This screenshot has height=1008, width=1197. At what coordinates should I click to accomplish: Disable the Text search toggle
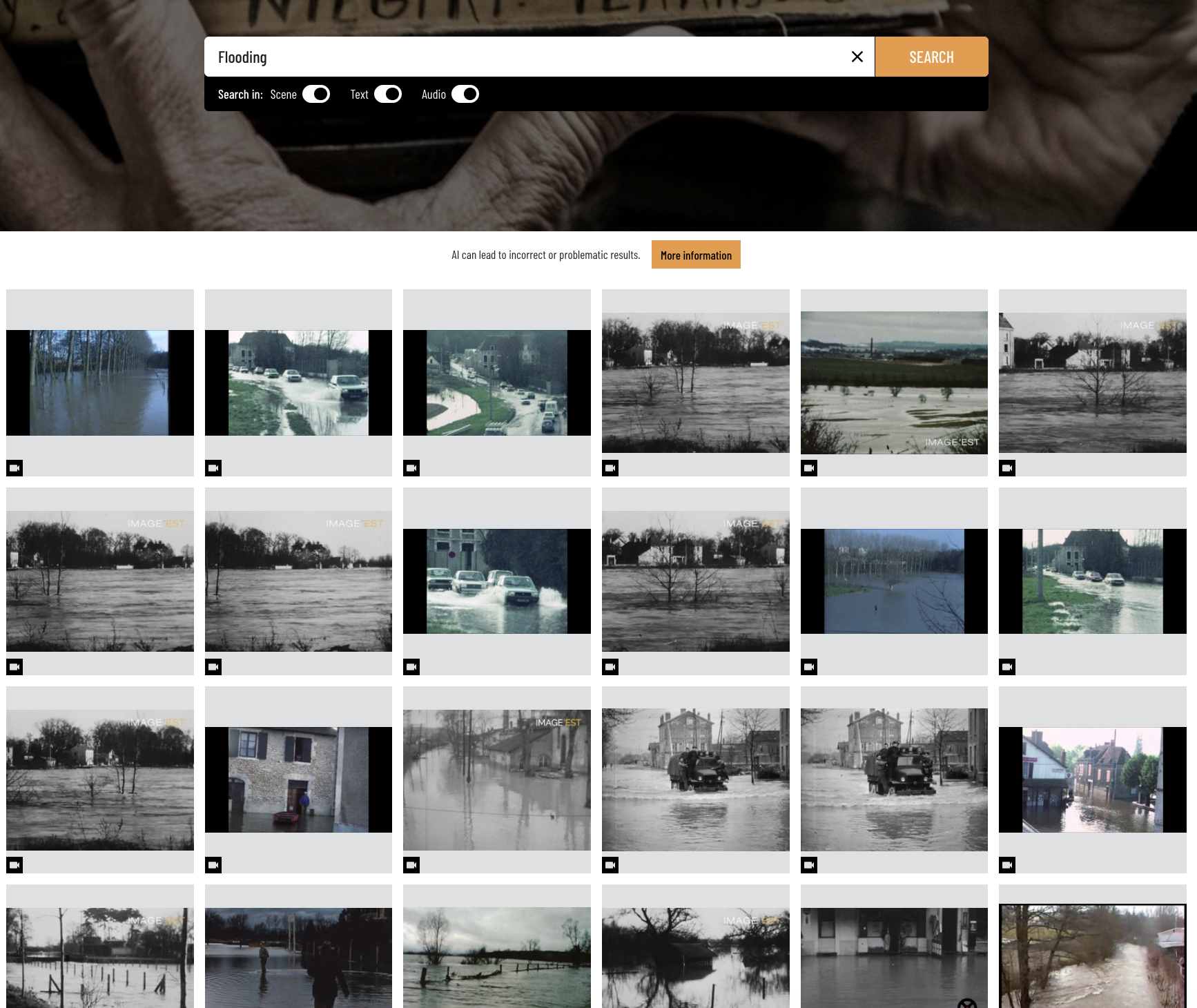[x=388, y=95]
